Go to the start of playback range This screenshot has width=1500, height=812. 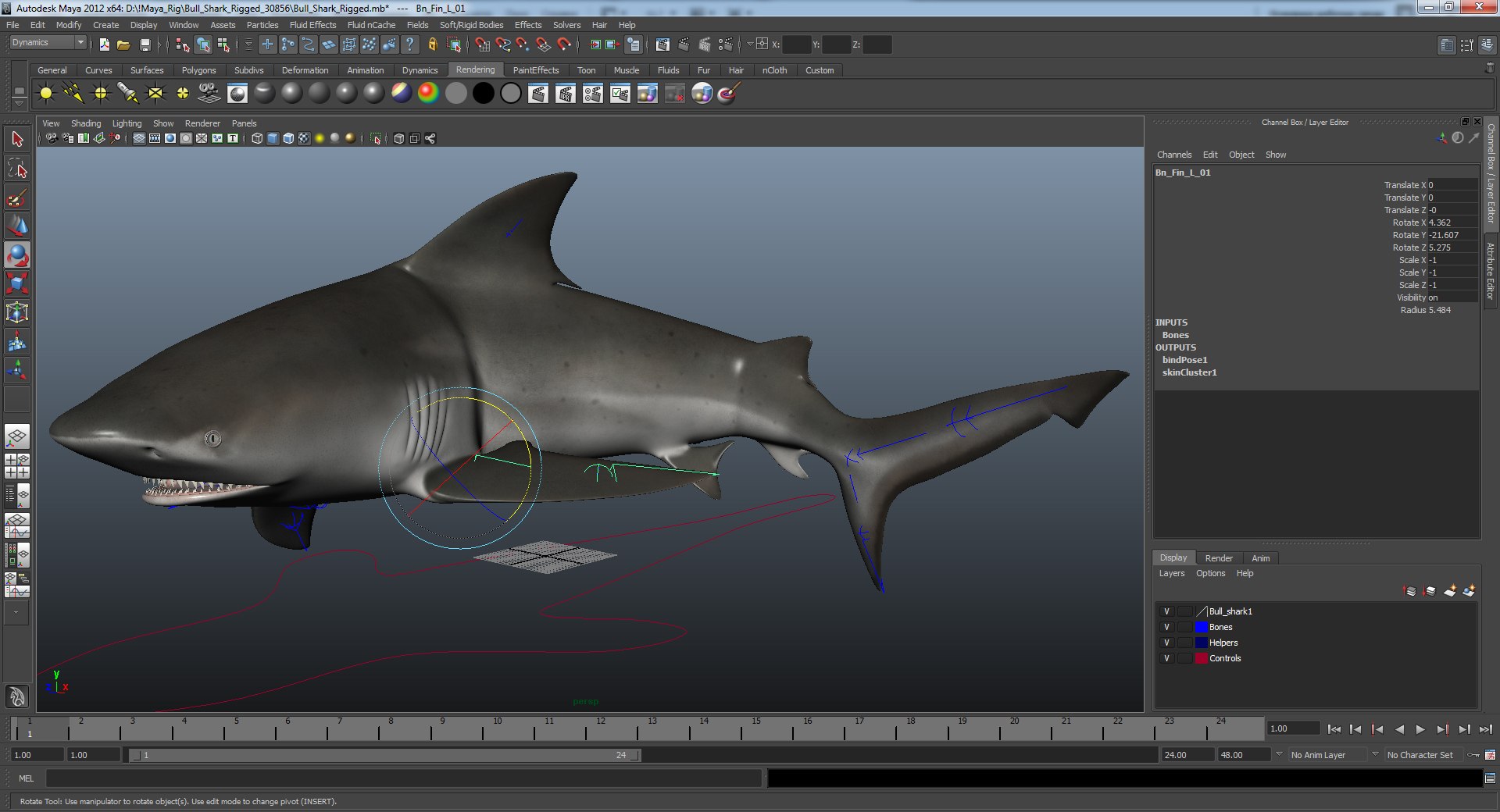[x=1334, y=729]
